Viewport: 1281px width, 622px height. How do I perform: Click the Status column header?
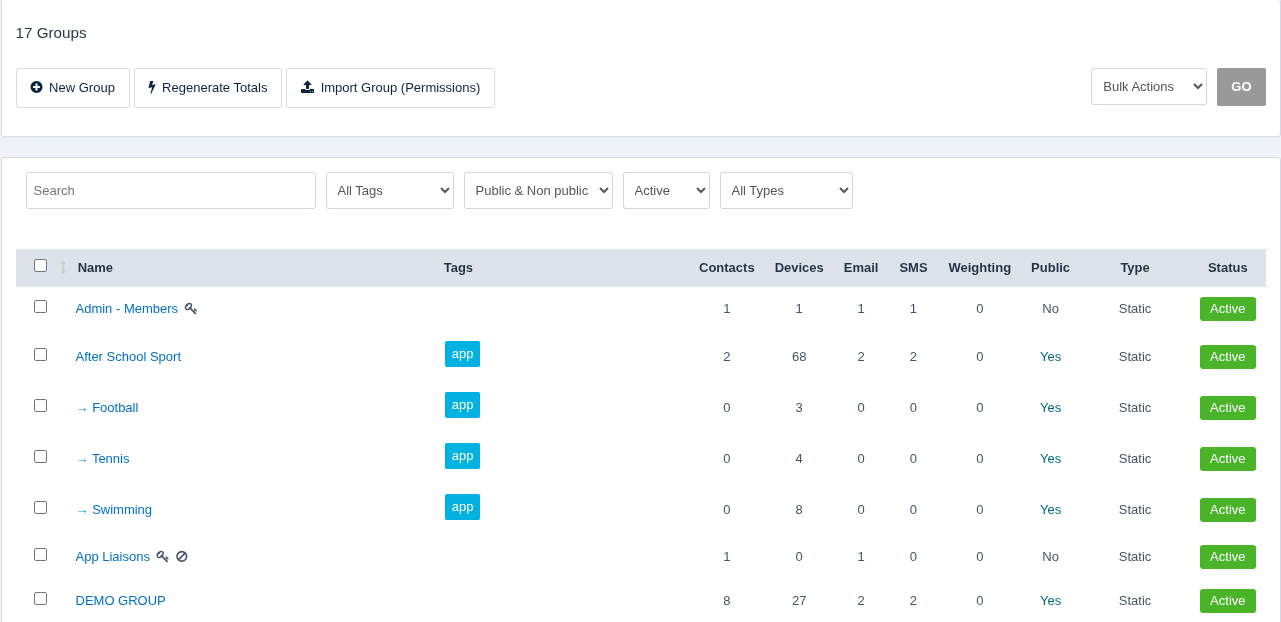tap(1228, 268)
